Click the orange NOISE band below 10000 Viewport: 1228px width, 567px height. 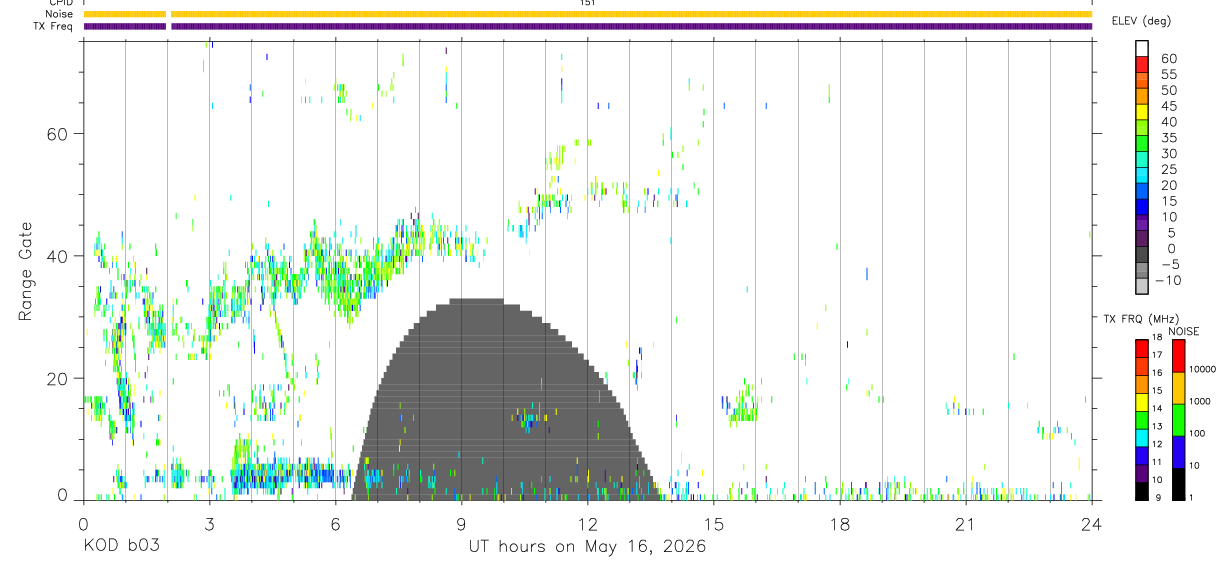click(1179, 387)
